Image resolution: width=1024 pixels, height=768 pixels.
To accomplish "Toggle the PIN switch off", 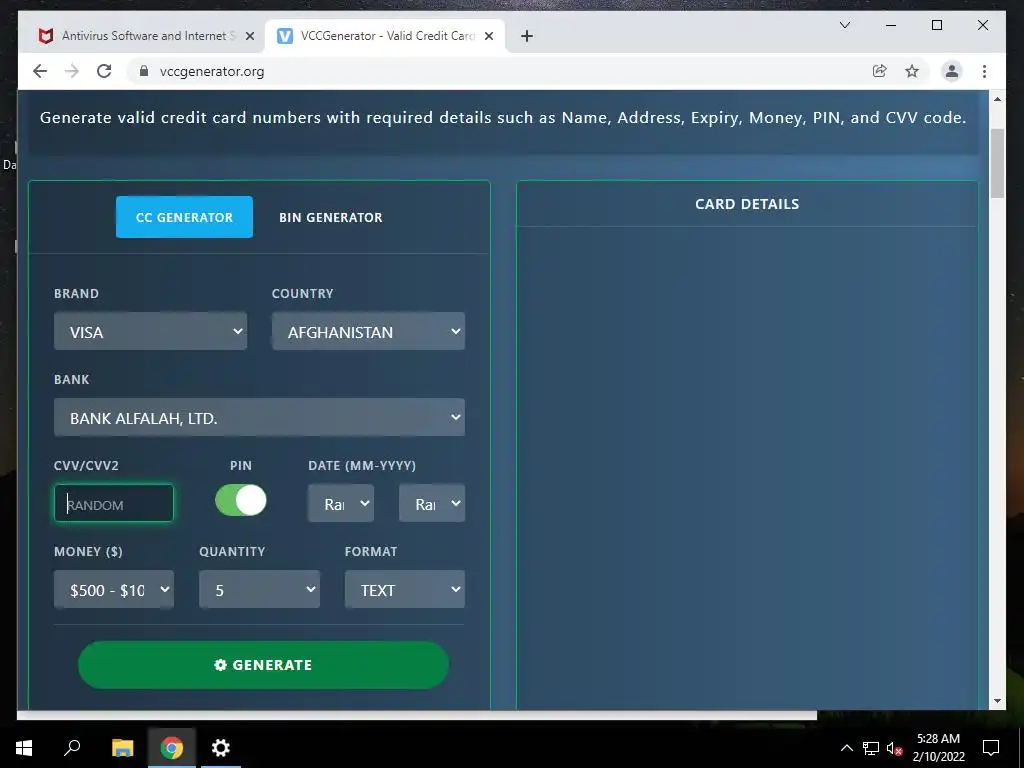I will pos(240,501).
